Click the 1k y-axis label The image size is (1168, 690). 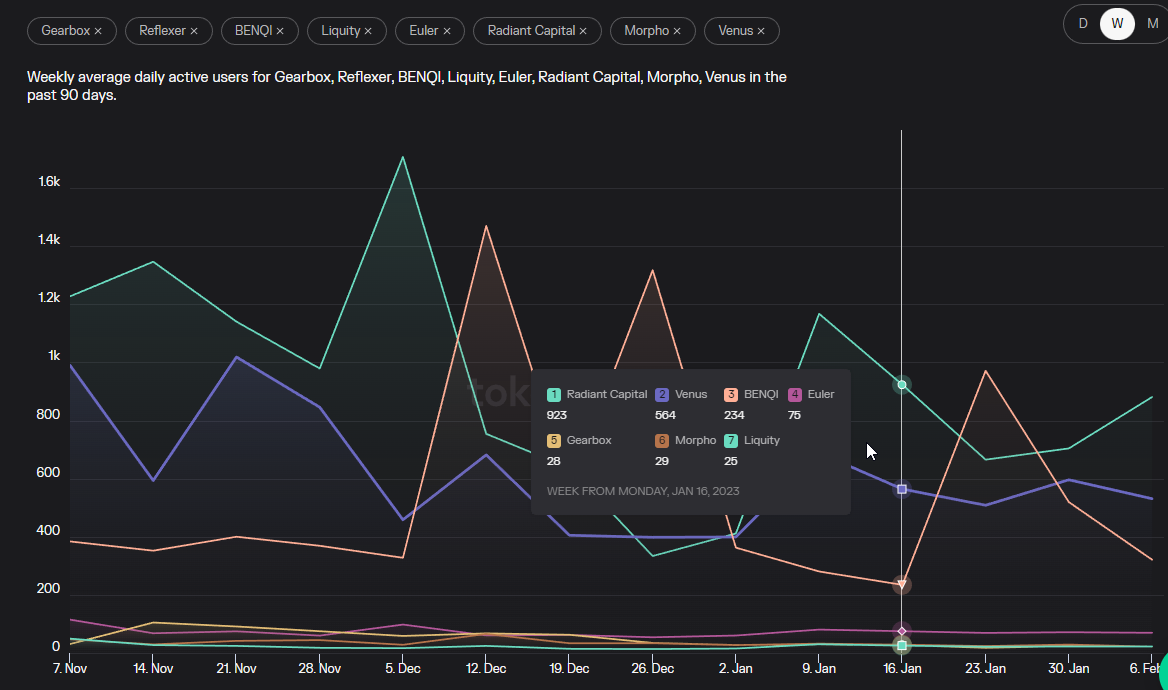[x=54, y=356]
